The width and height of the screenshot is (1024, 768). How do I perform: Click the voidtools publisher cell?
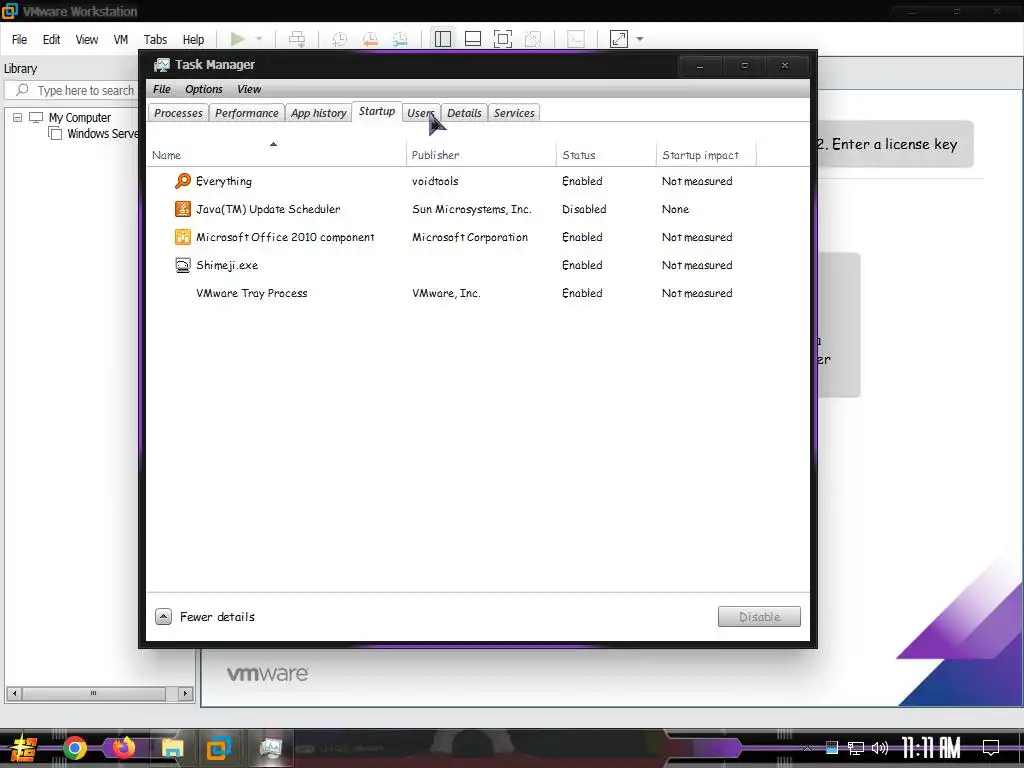pos(435,182)
